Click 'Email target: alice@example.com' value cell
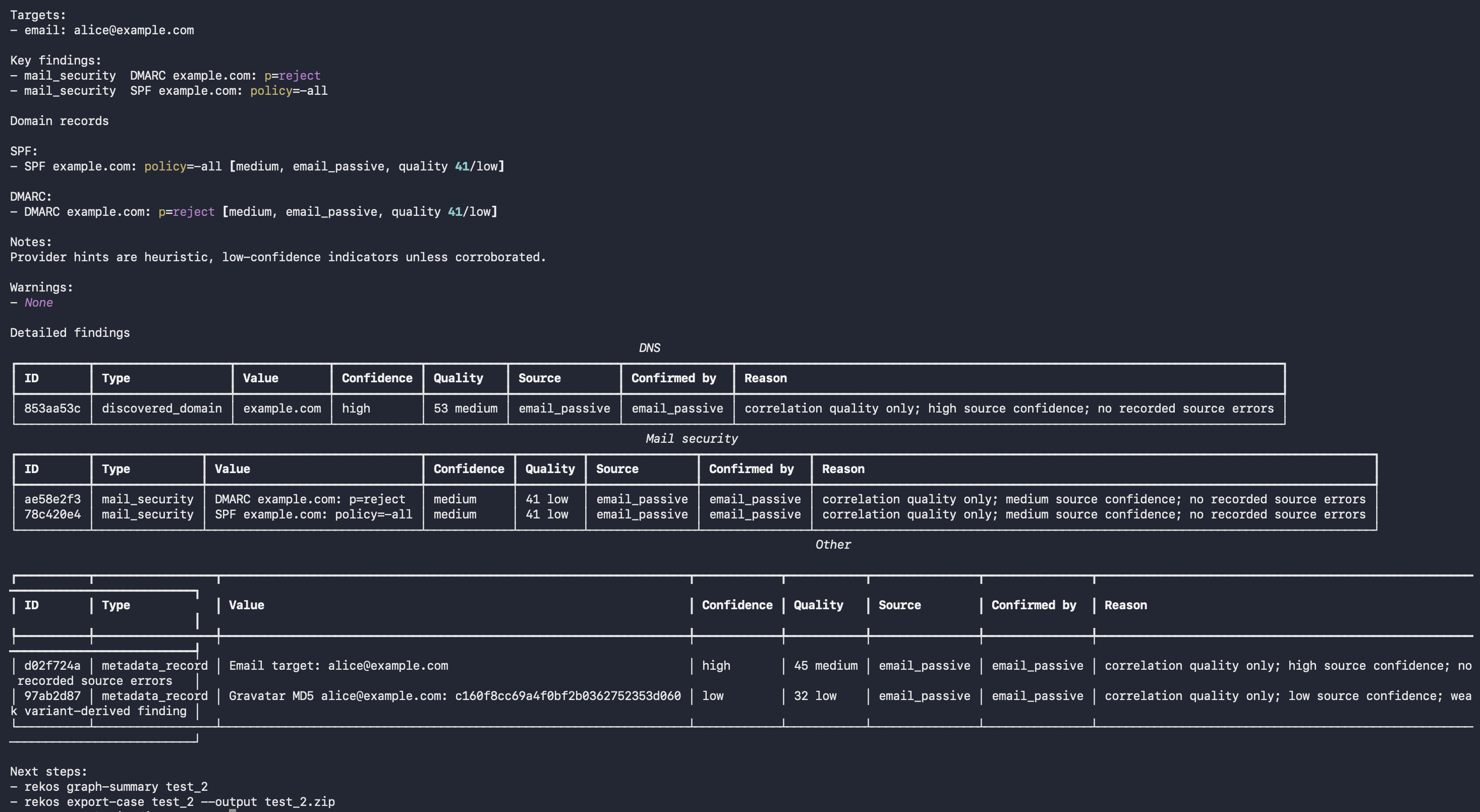 pos(338,666)
